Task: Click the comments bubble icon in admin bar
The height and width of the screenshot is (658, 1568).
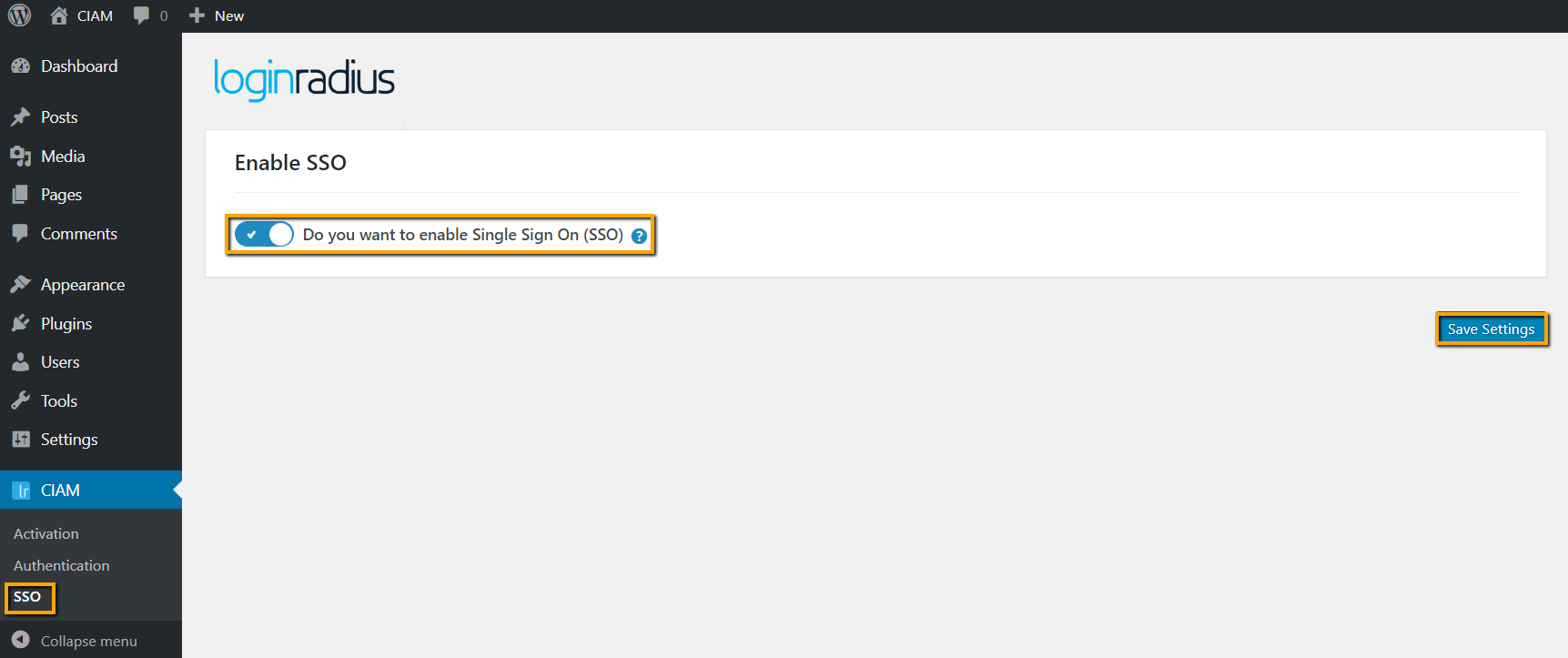Action: tap(141, 15)
